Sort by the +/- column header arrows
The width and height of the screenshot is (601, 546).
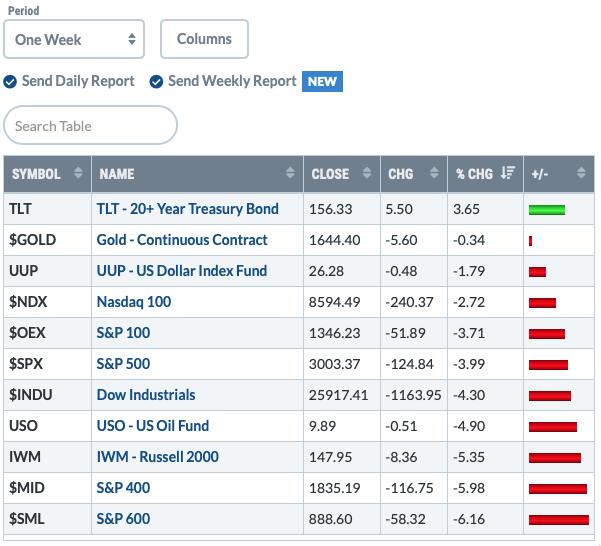581,173
